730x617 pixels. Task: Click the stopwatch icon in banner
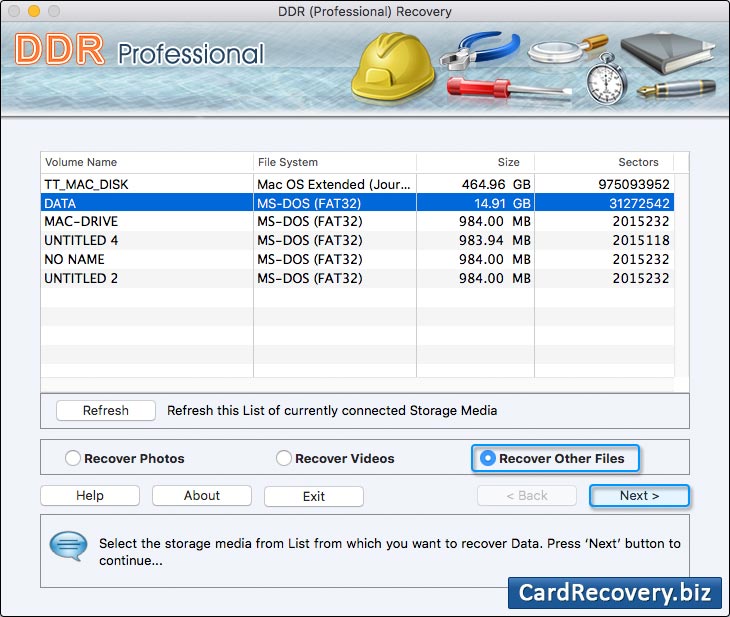605,79
